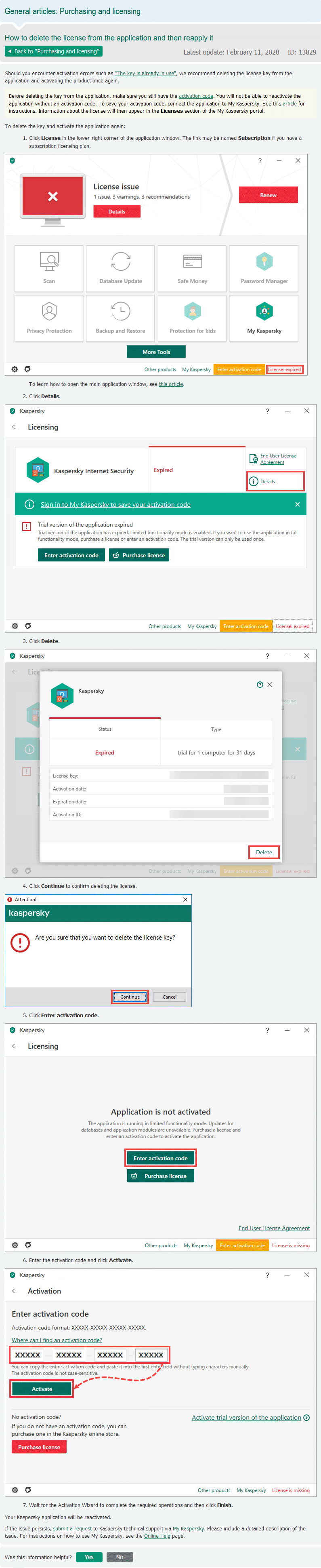The height and width of the screenshot is (1568, 321).
Task: Open the underlined "activation code" link
Action: [196, 95]
